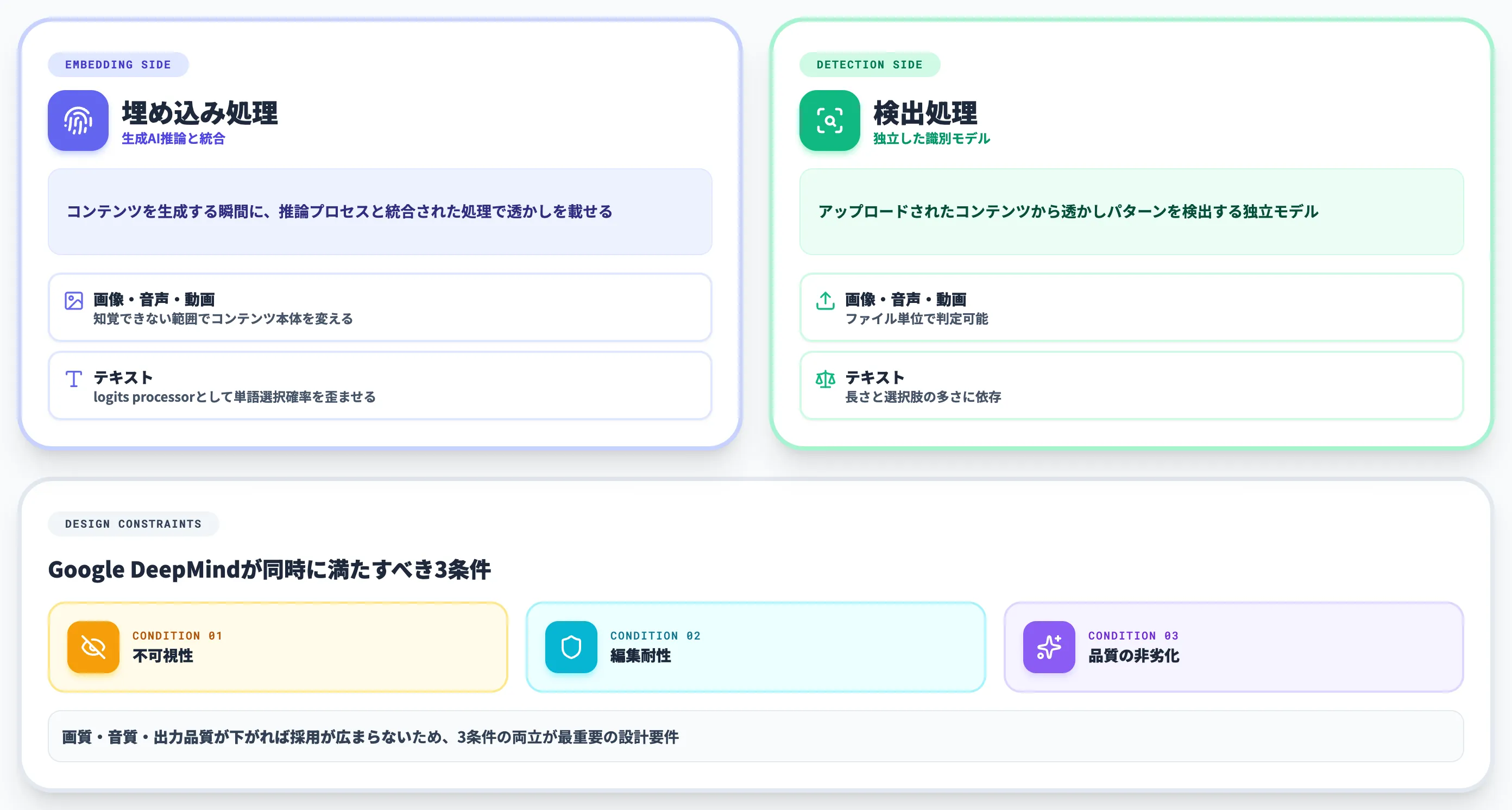Click the heading Google DeepMindが同時に満たすべき3条件
This screenshot has height=810, width=1512.
coord(269,569)
